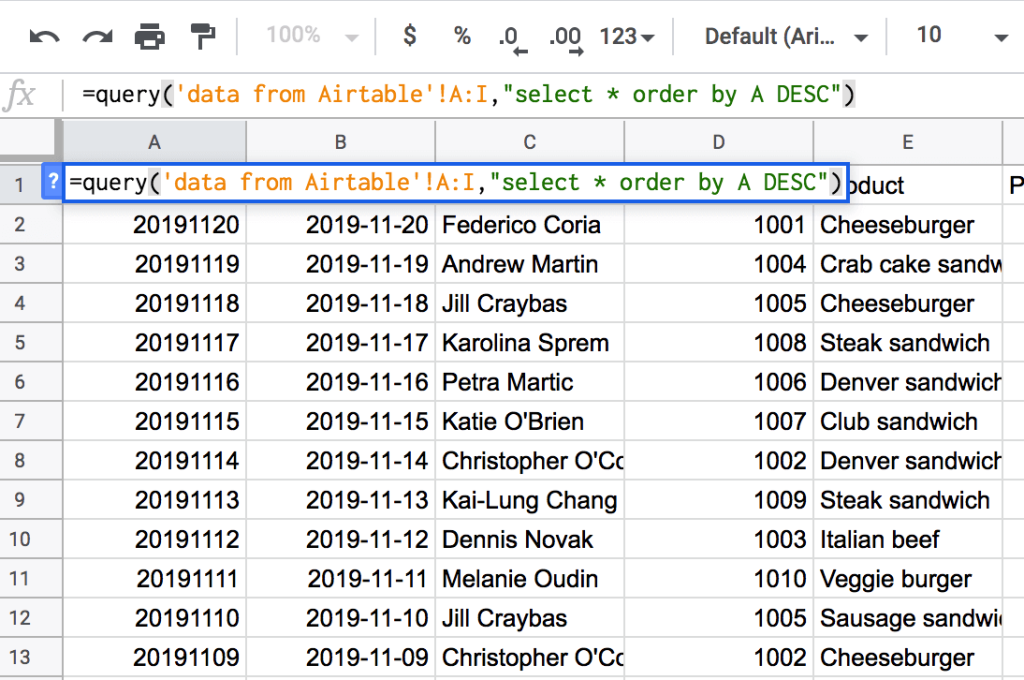
Task: Select row 7 header
Action: coord(20,421)
